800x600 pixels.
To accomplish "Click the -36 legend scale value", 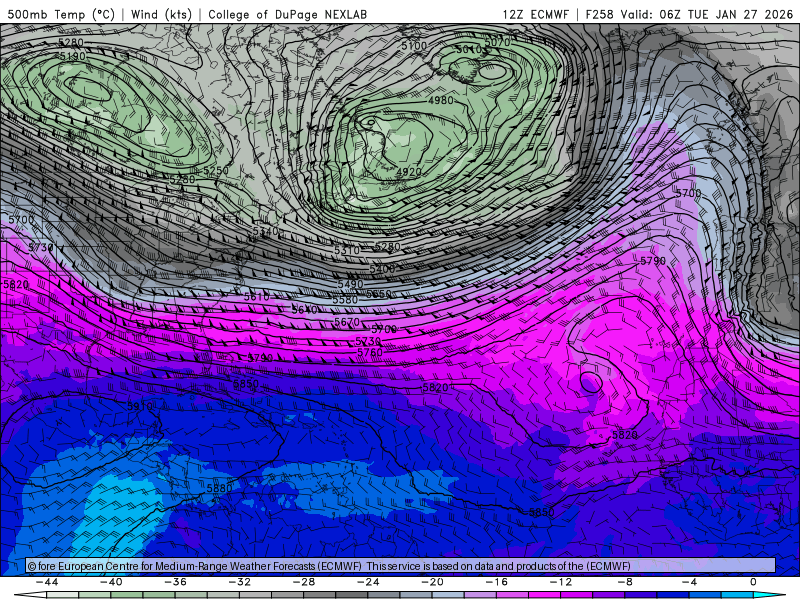I will pyautogui.click(x=176, y=582).
